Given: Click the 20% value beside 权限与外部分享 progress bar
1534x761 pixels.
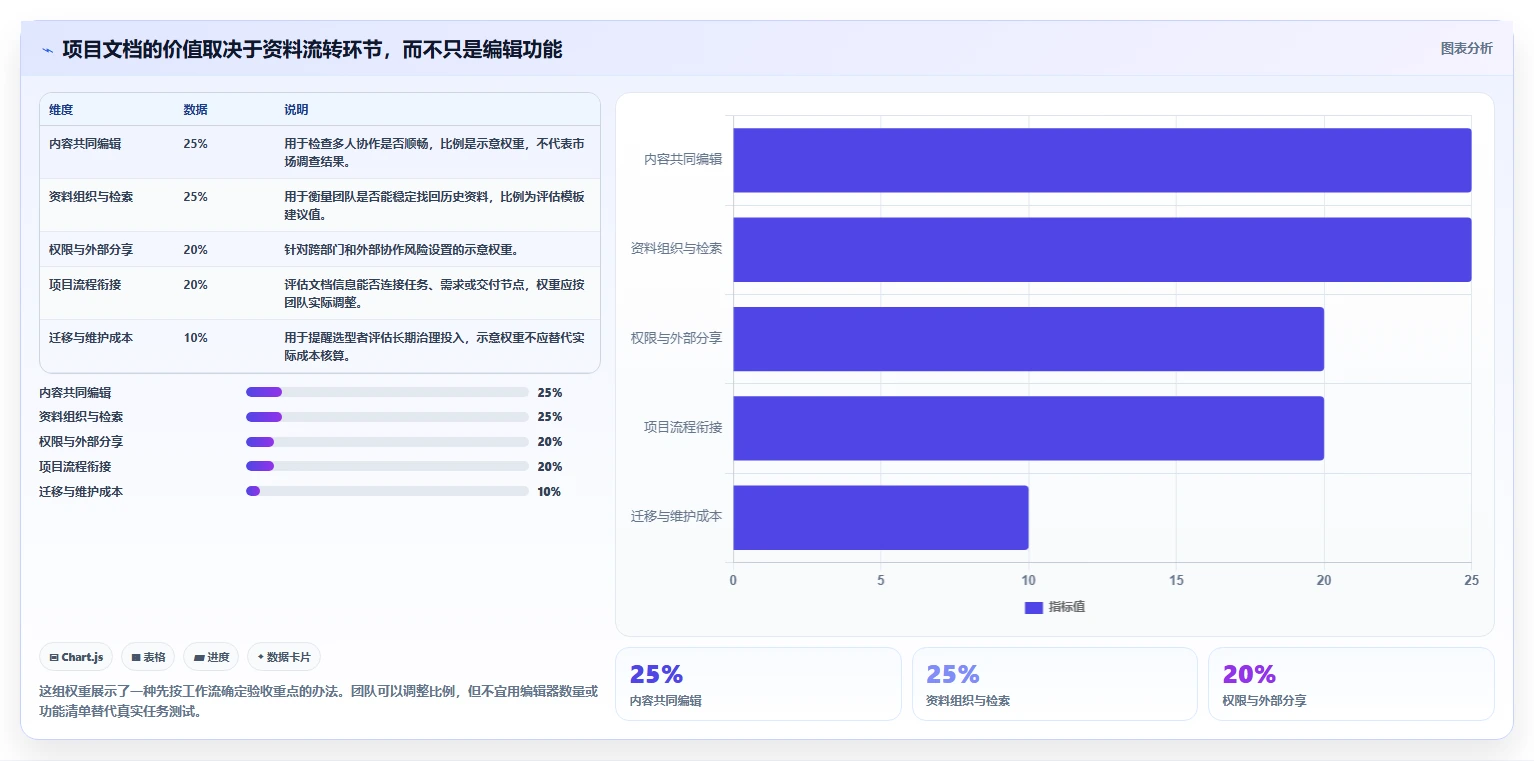Looking at the screenshot, I should point(550,442).
